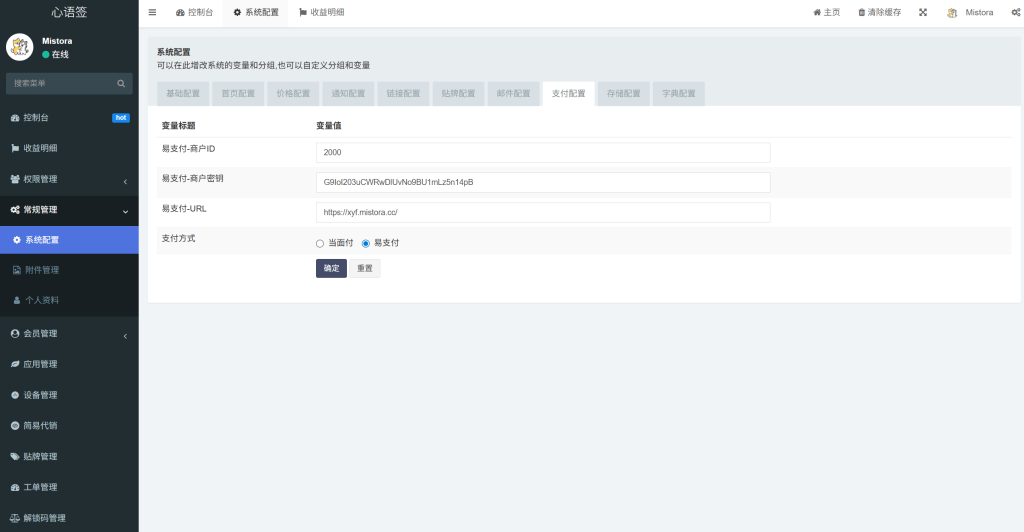Image resolution: width=1024 pixels, height=532 pixels.
Task: Switch to the 支付配置 tab
Action: click(568, 93)
